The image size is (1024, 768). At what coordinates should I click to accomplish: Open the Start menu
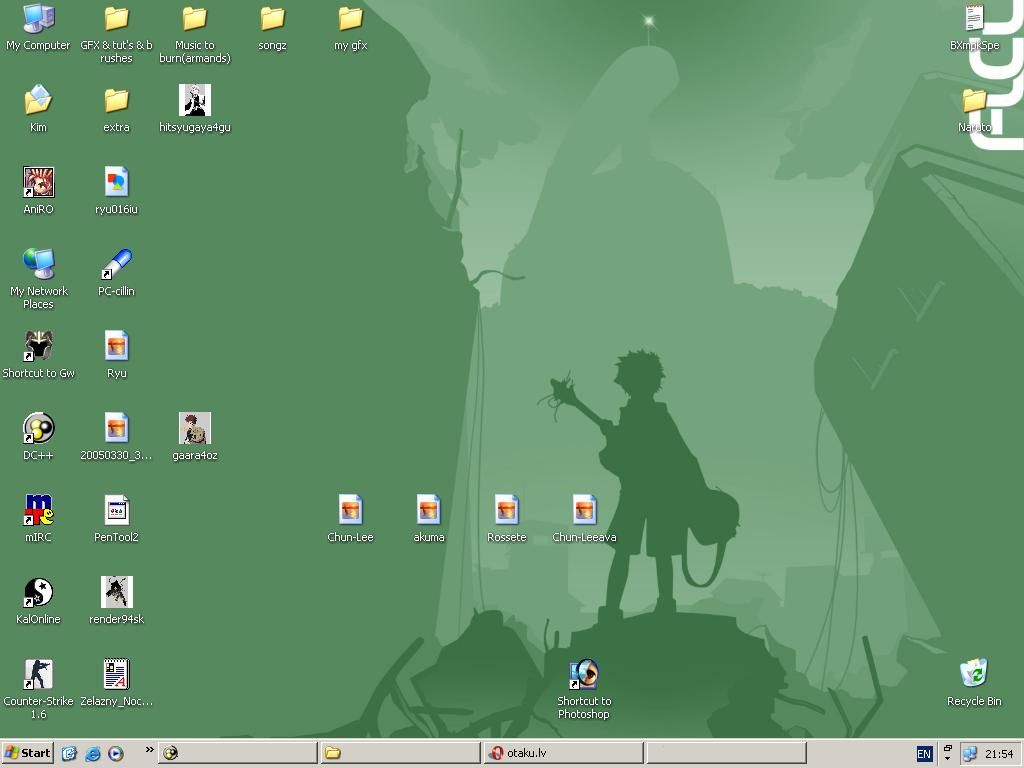click(x=27, y=753)
